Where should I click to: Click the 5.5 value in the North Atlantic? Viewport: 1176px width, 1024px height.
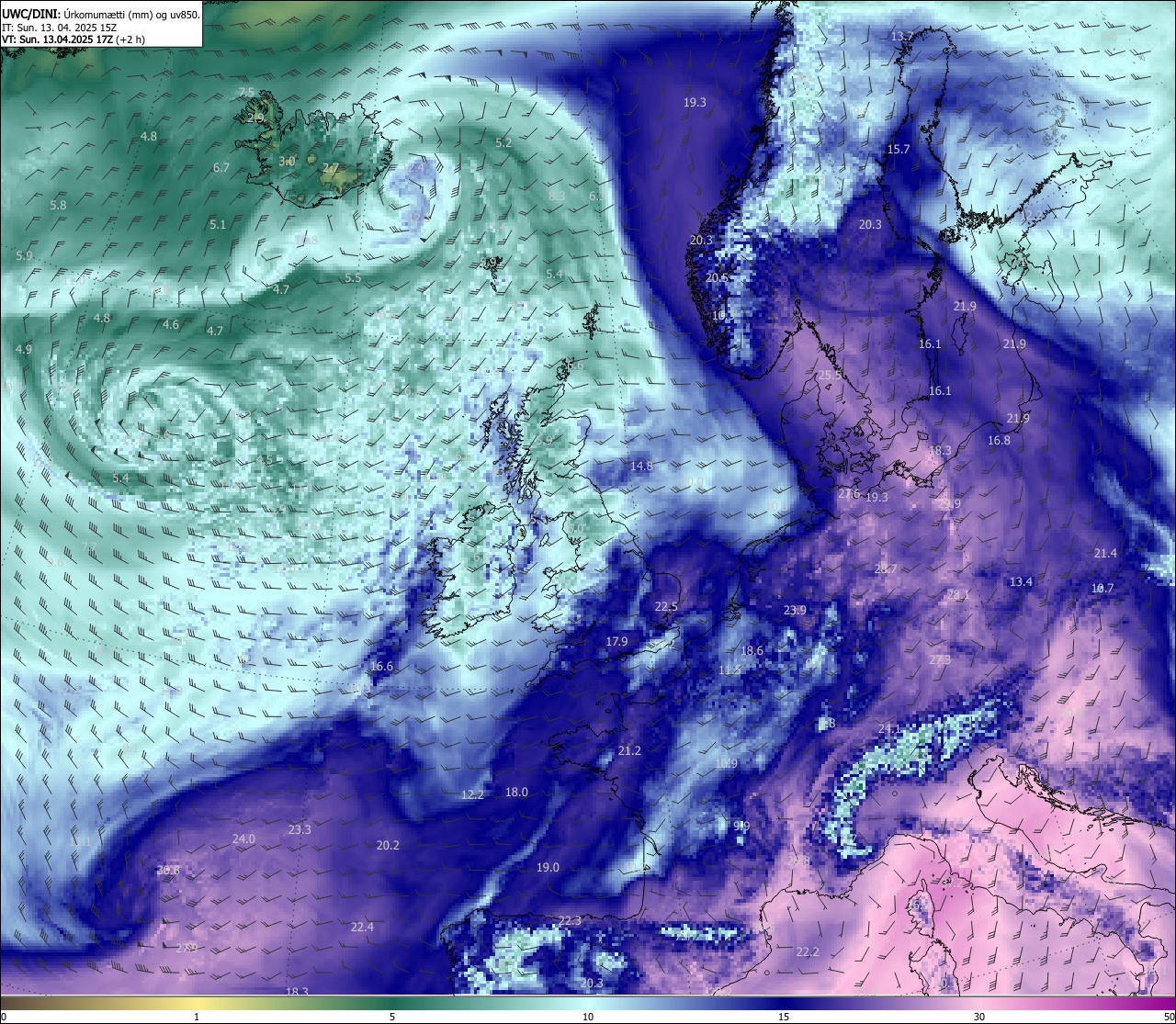click(353, 278)
